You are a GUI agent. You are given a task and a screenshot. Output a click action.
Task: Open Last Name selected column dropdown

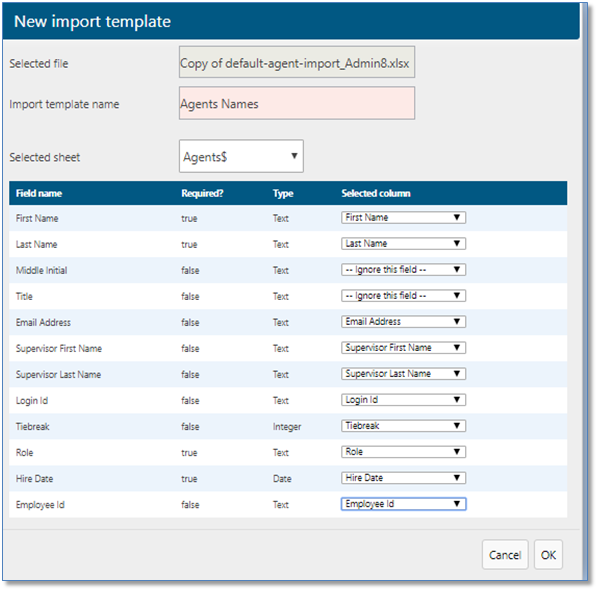(x=403, y=244)
